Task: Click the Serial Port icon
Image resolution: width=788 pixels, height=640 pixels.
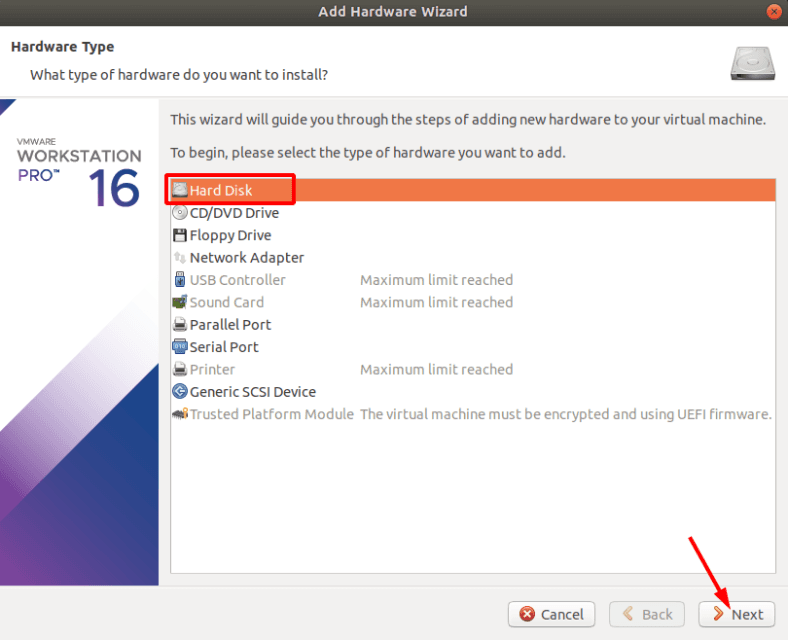Action: 180,347
